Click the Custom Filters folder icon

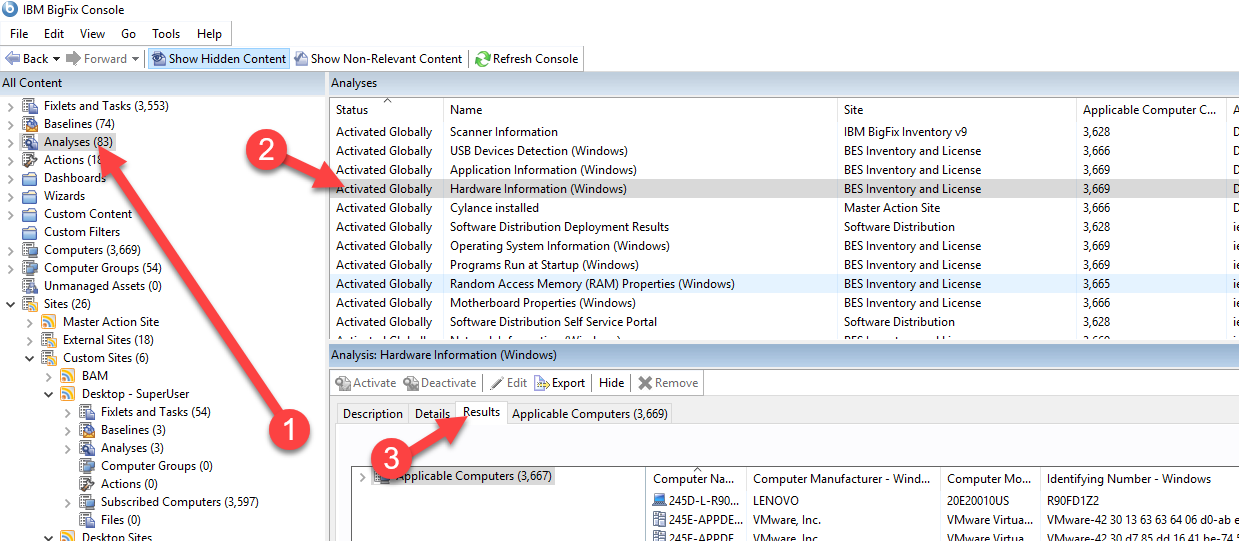tap(30, 232)
